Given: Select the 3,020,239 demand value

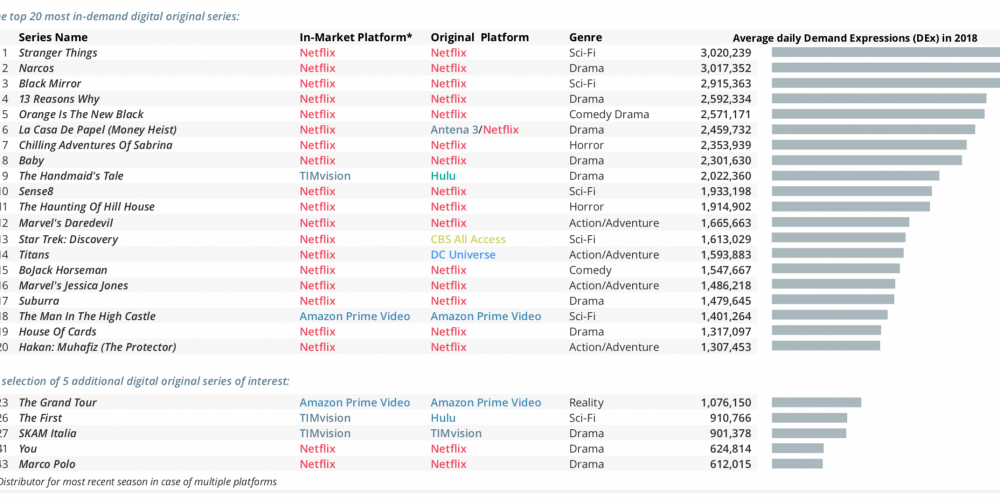Looking at the screenshot, I should (x=726, y=53).
